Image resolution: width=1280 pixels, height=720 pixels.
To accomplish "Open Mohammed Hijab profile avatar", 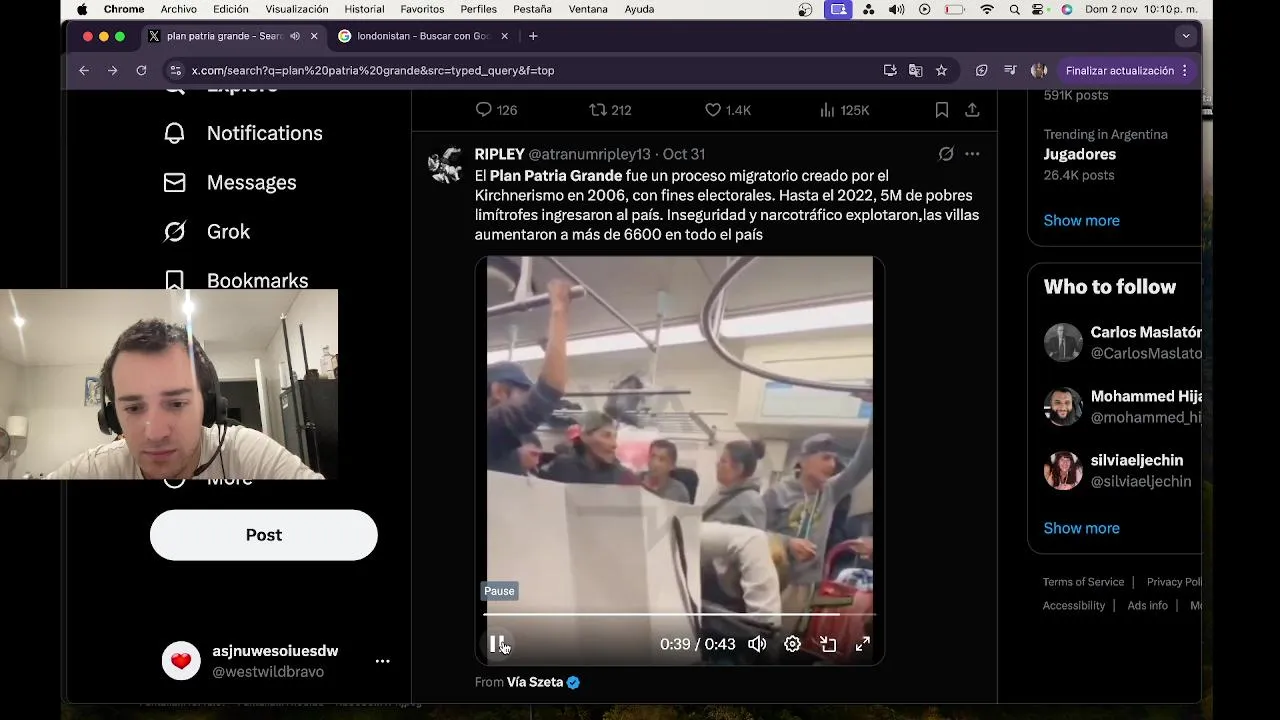I will pos(1063,406).
